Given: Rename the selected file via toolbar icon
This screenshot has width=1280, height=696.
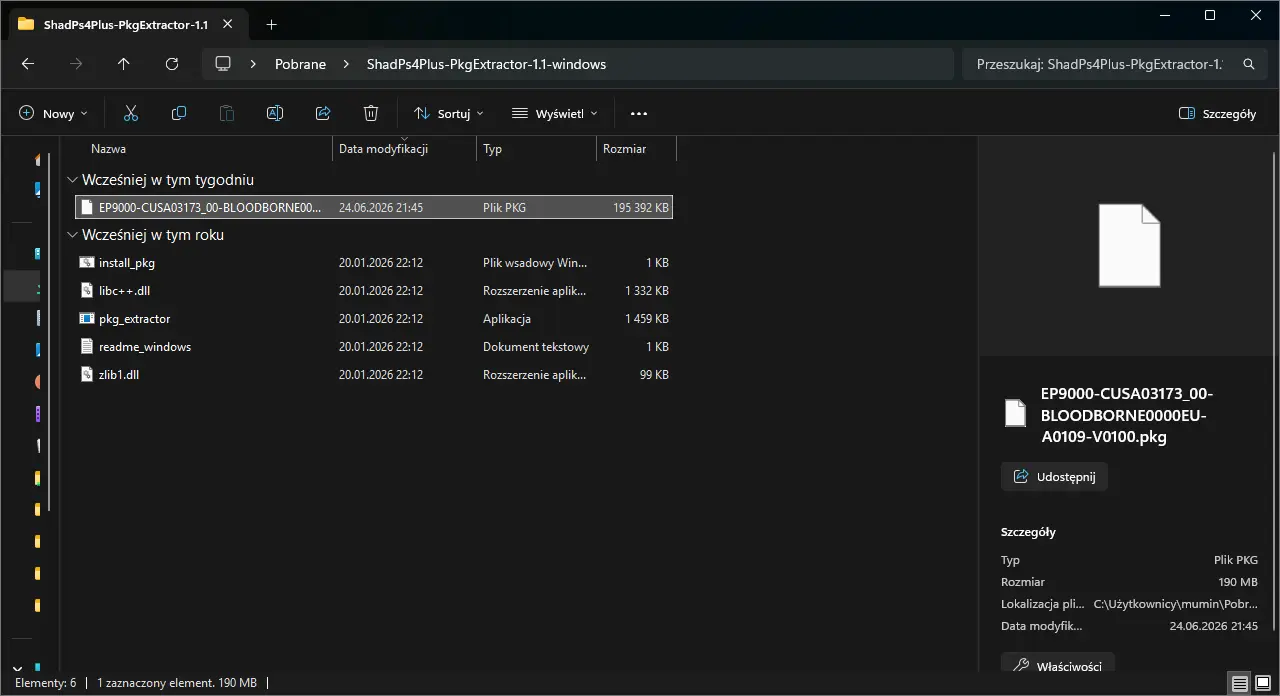Looking at the screenshot, I should tap(275, 114).
